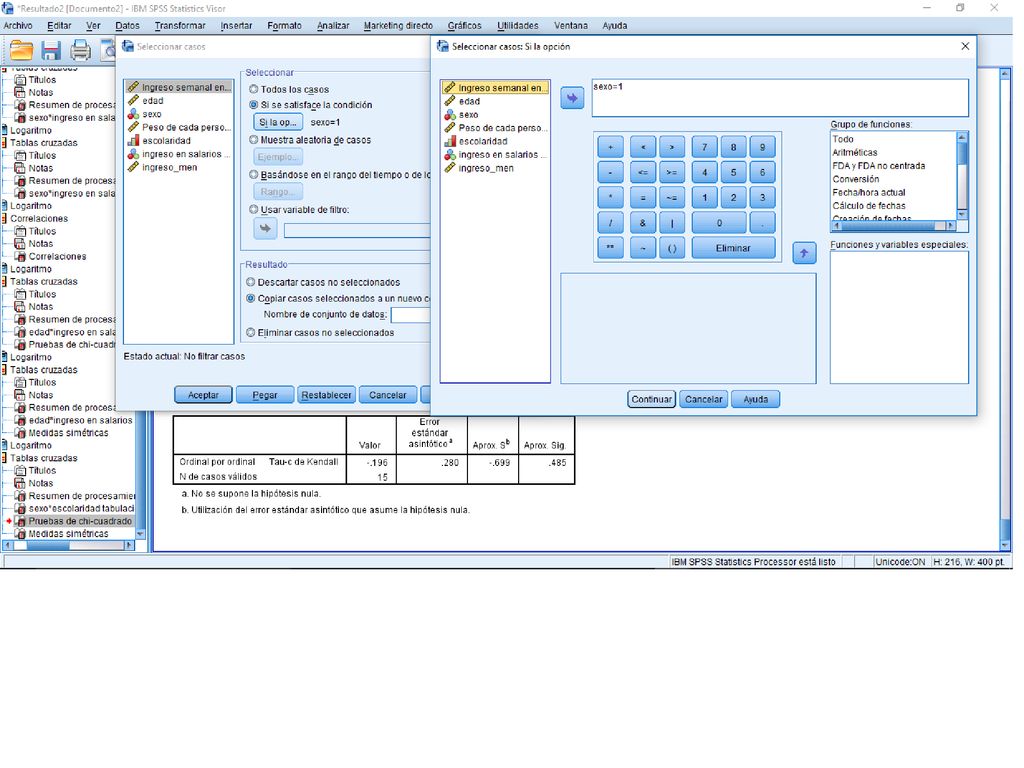Image resolution: width=1024 pixels, height=768 pixels.
Task: Select 'Muestra aleatoria de casos' radio
Action: coord(253,140)
